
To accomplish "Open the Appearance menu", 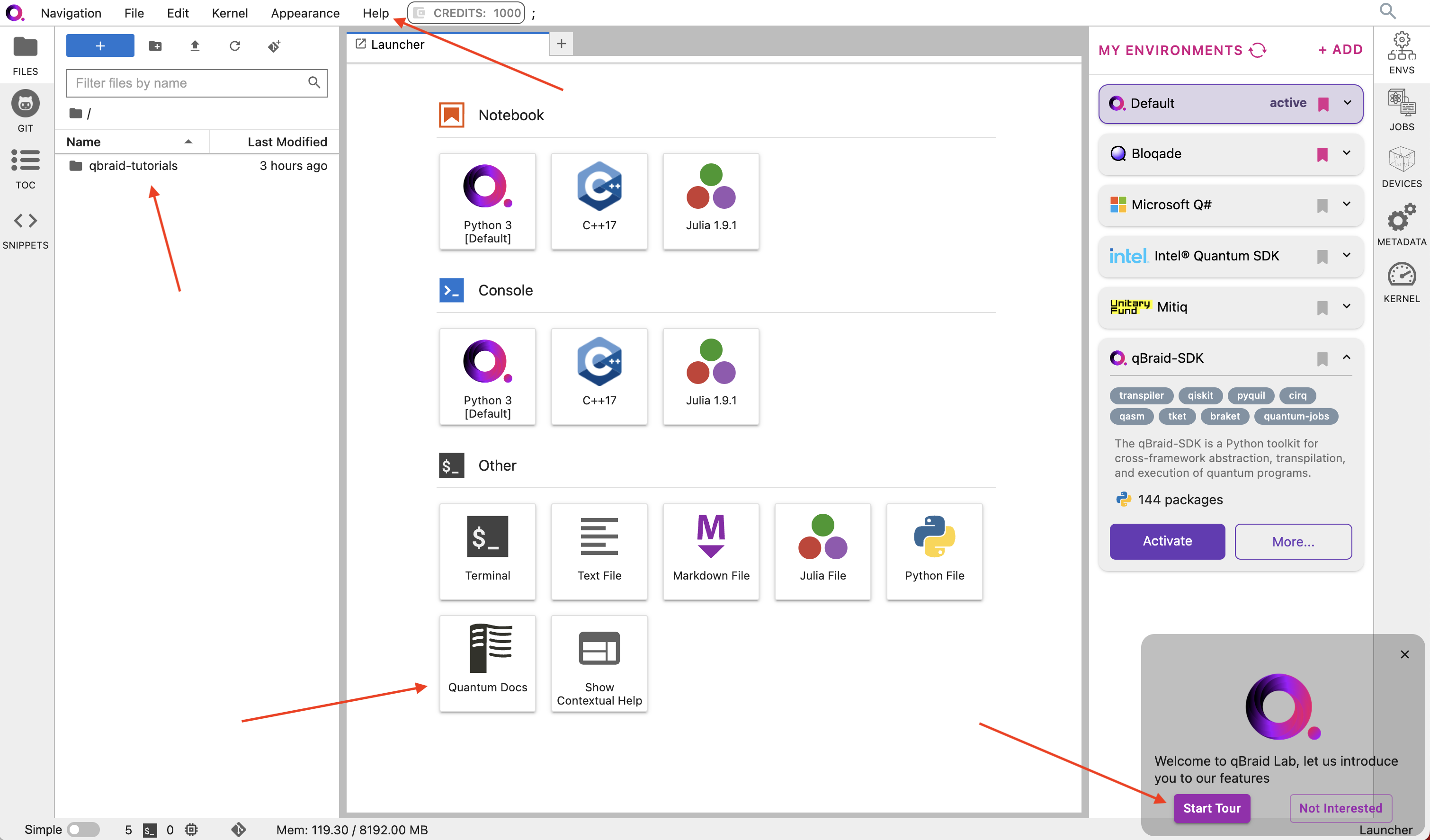I will pos(305,13).
